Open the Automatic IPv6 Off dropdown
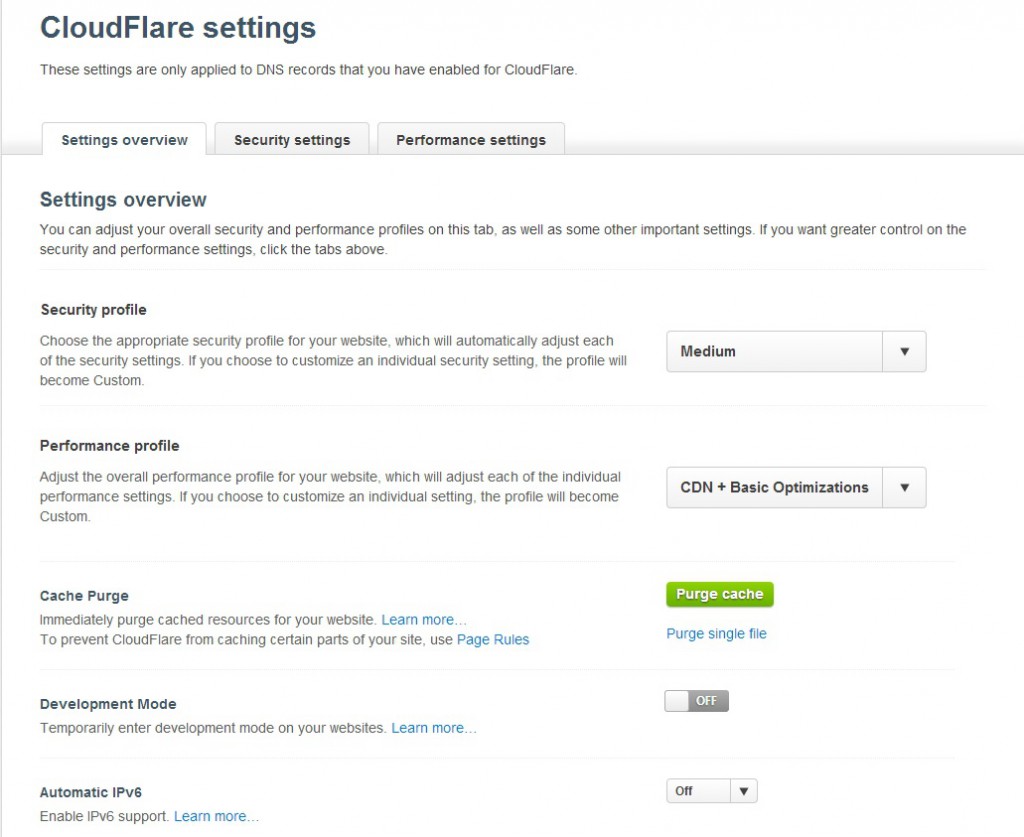Viewport: 1024px width, 837px height. (x=711, y=791)
